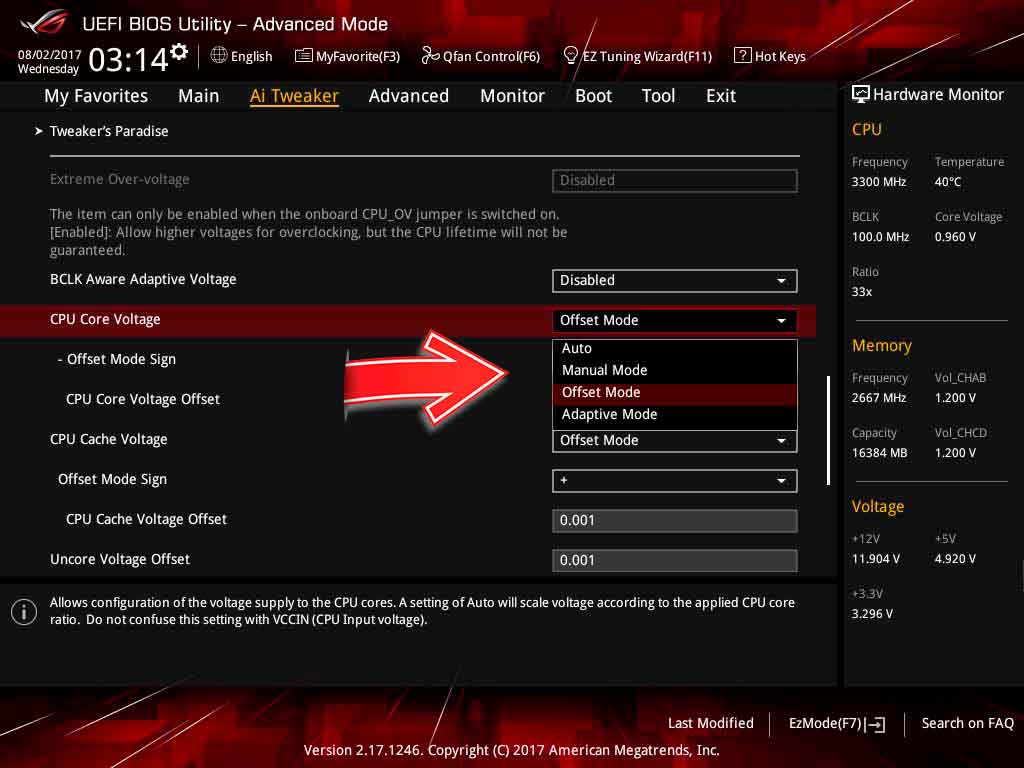Image resolution: width=1024 pixels, height=768 pixels.
Task: Switch to the Main tab
Action: pyautogui.click(x=199, y=96)
